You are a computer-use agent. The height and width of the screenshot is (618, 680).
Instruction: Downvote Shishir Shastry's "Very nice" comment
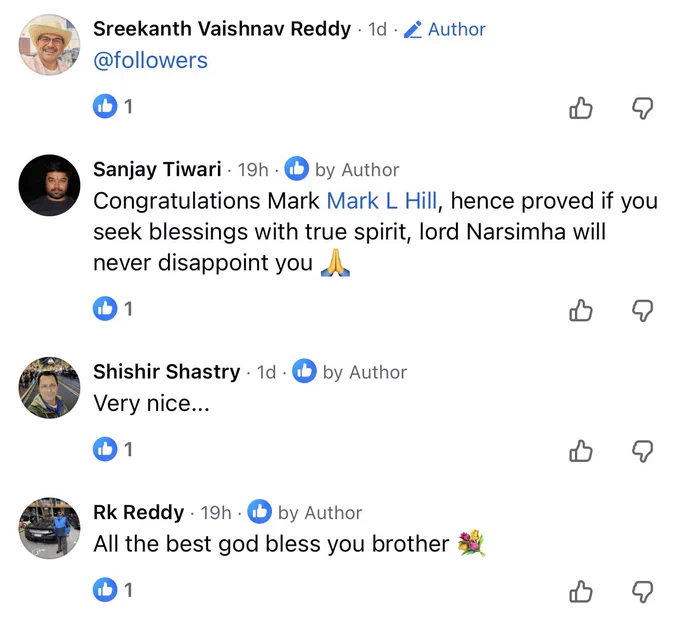click(642, 451)
